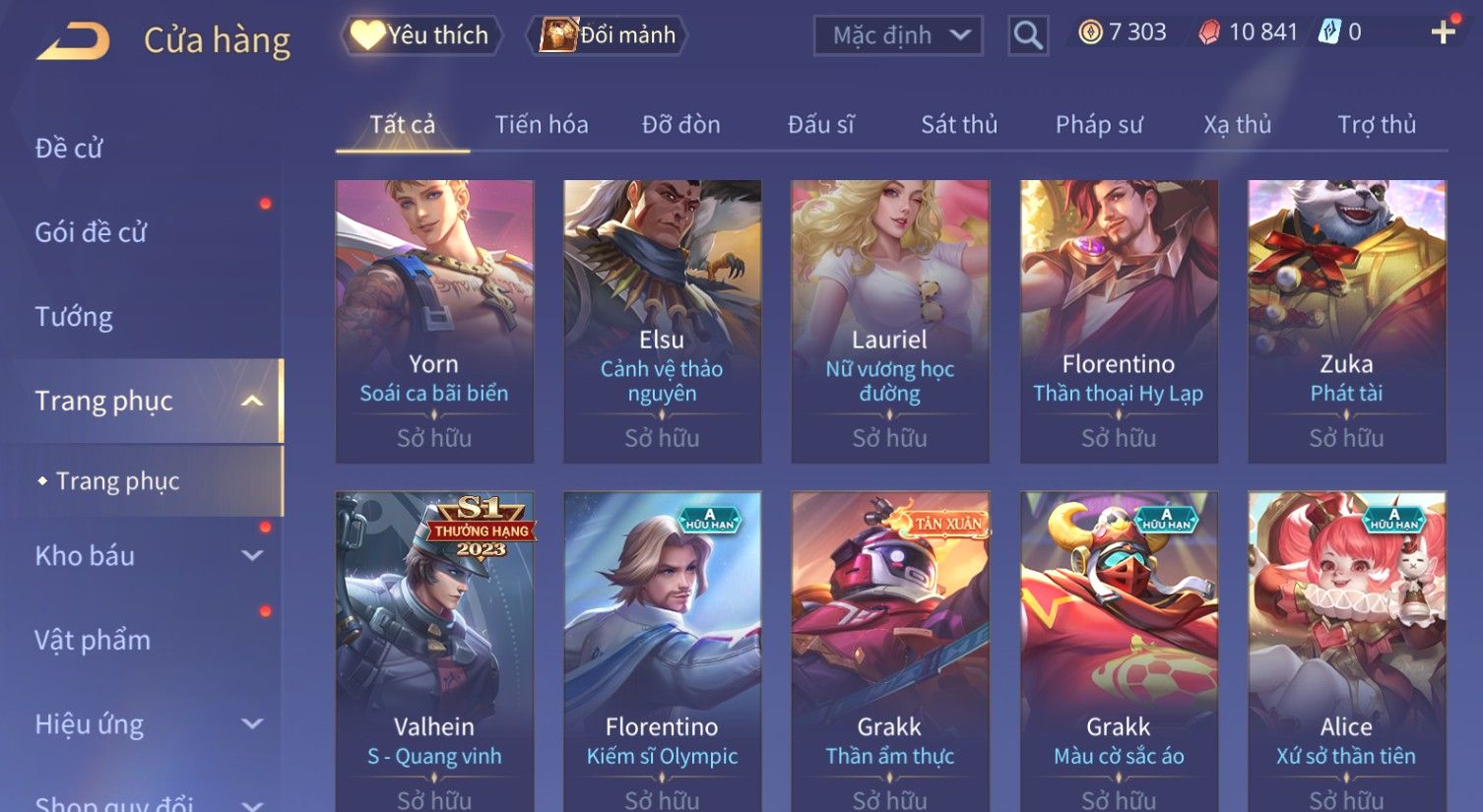Image resolution: width=1483 pixels, height=812 pixels.
Task: Open the Mặc định sort dropdown
Action: point(898,35)
